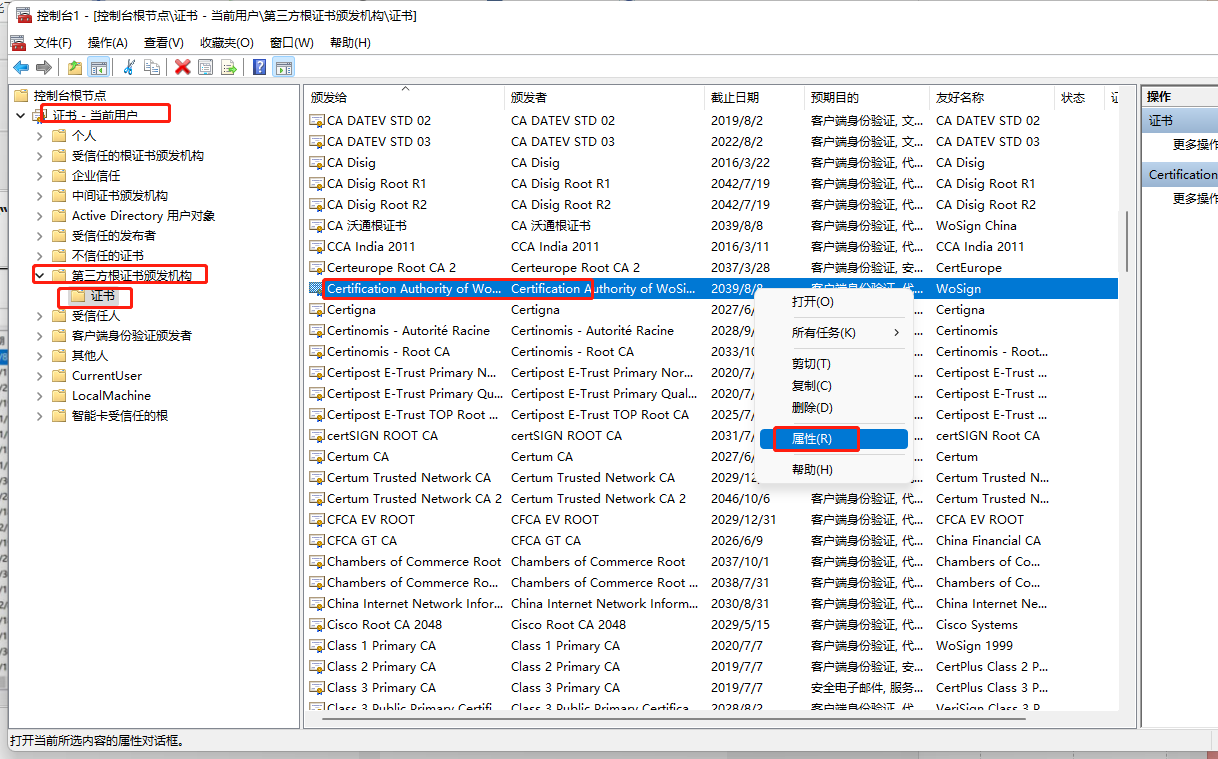Select the Active Directory 用户对象 node
Screen dimensions: 1218x759
click(143, 215)
